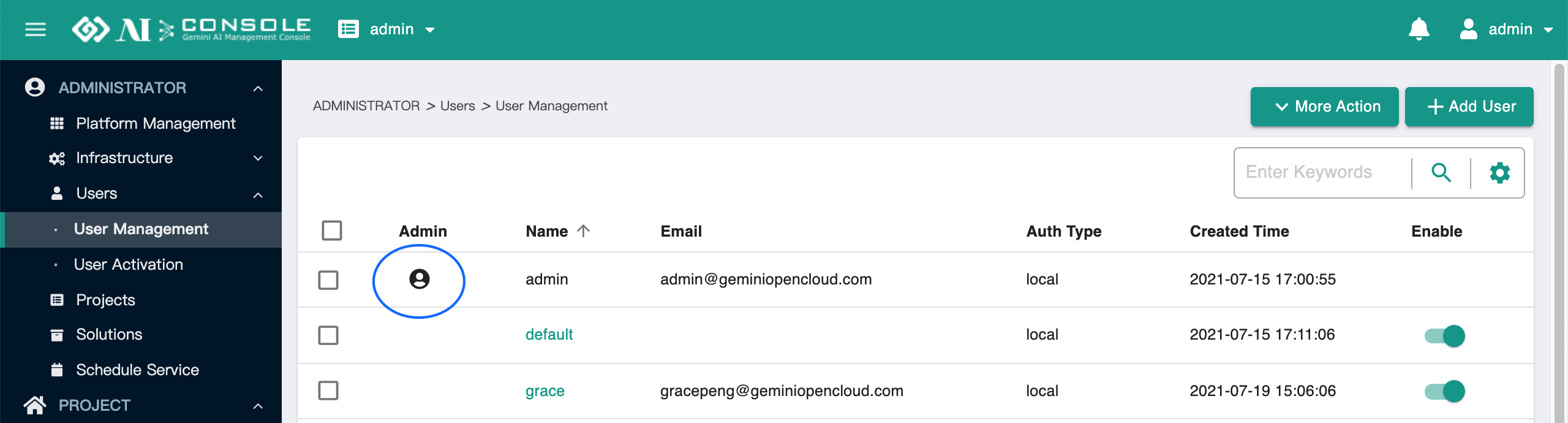Viewport: 1568px width, 423px height.
Task: Click the ADMINISTRATOR breadcrumb link
Action: click(366, 106)
